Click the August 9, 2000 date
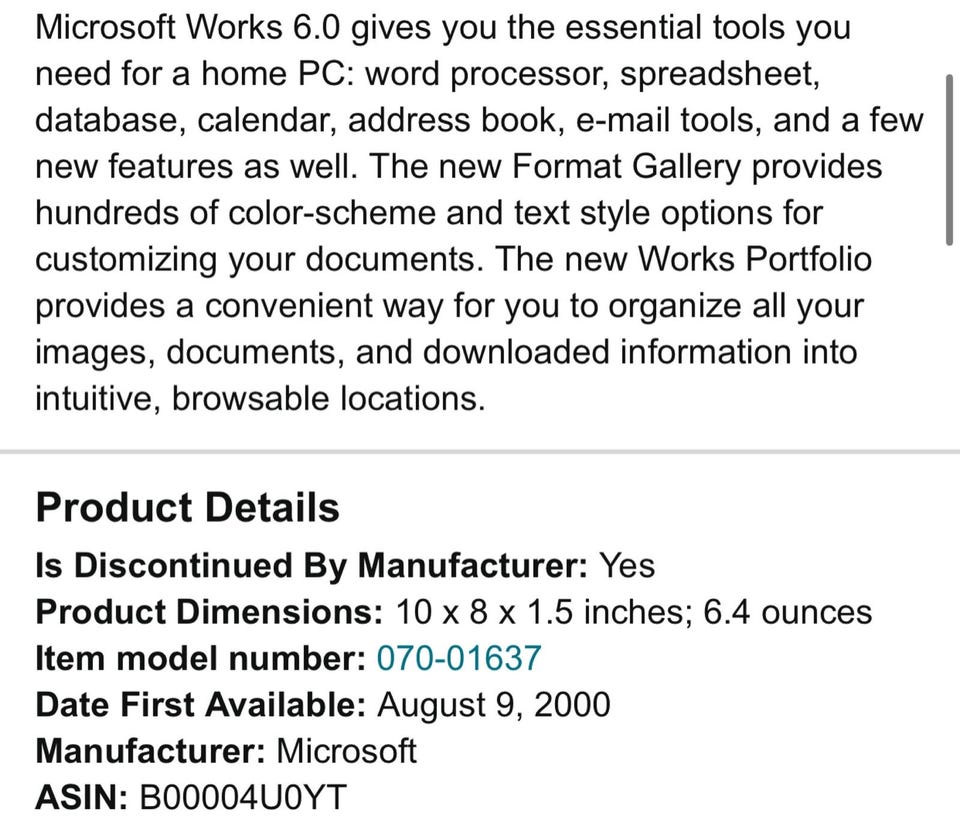 point(493,705)
